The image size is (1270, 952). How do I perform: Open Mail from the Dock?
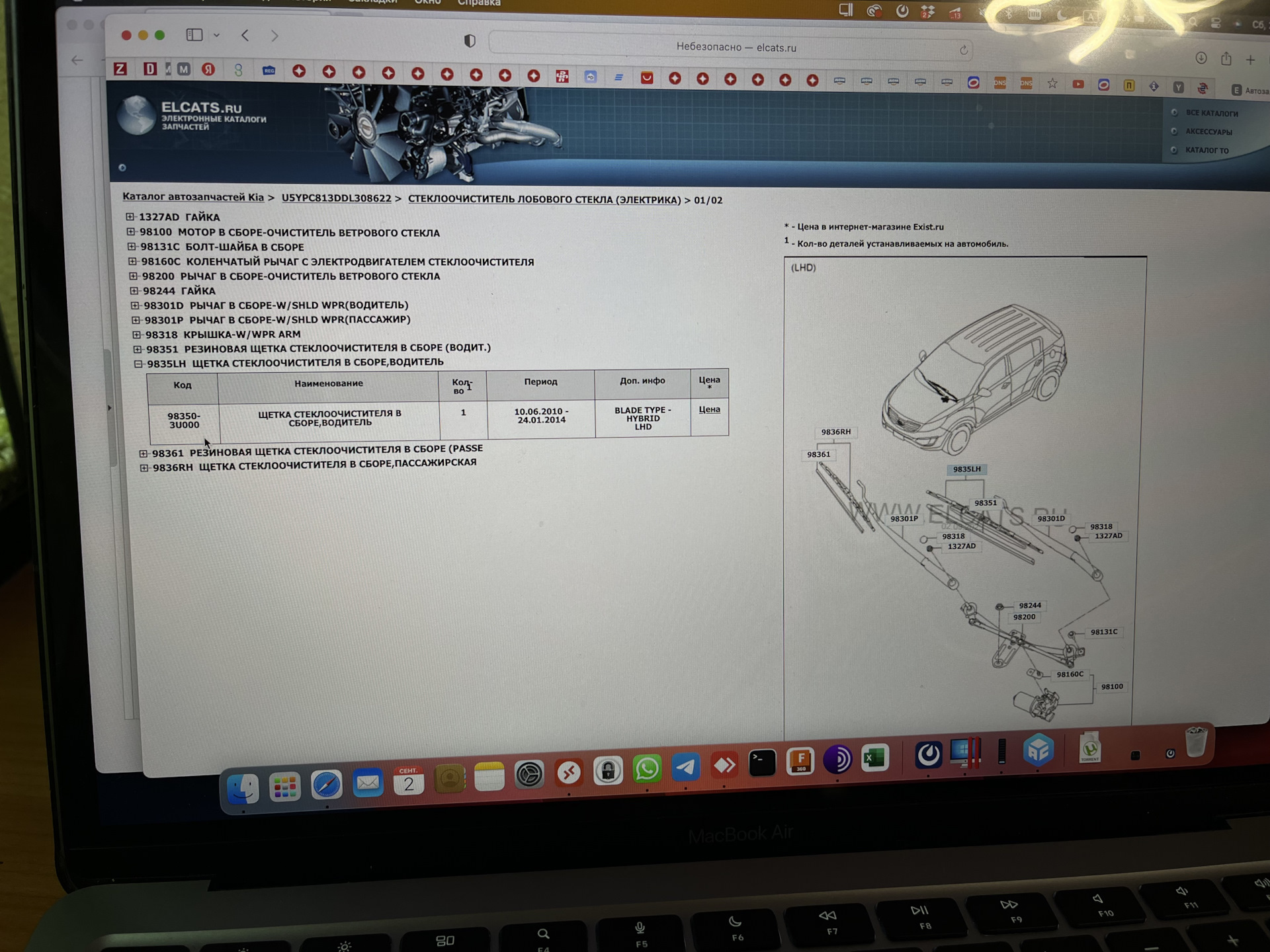tap(368, 783)
